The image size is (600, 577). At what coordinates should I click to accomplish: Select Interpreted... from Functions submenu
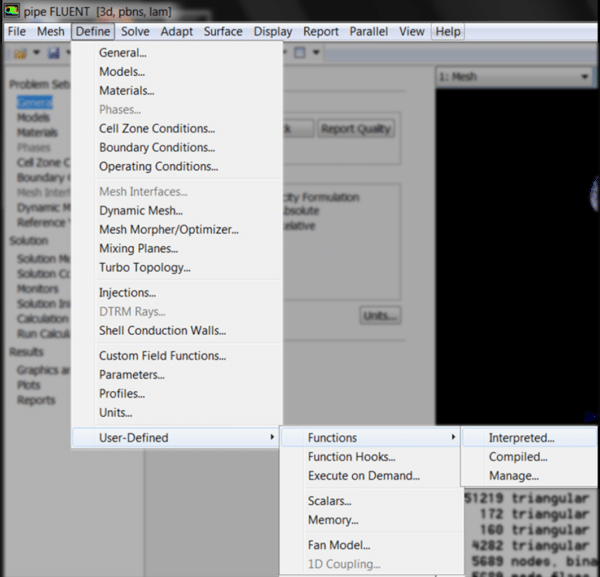(521, 438)
